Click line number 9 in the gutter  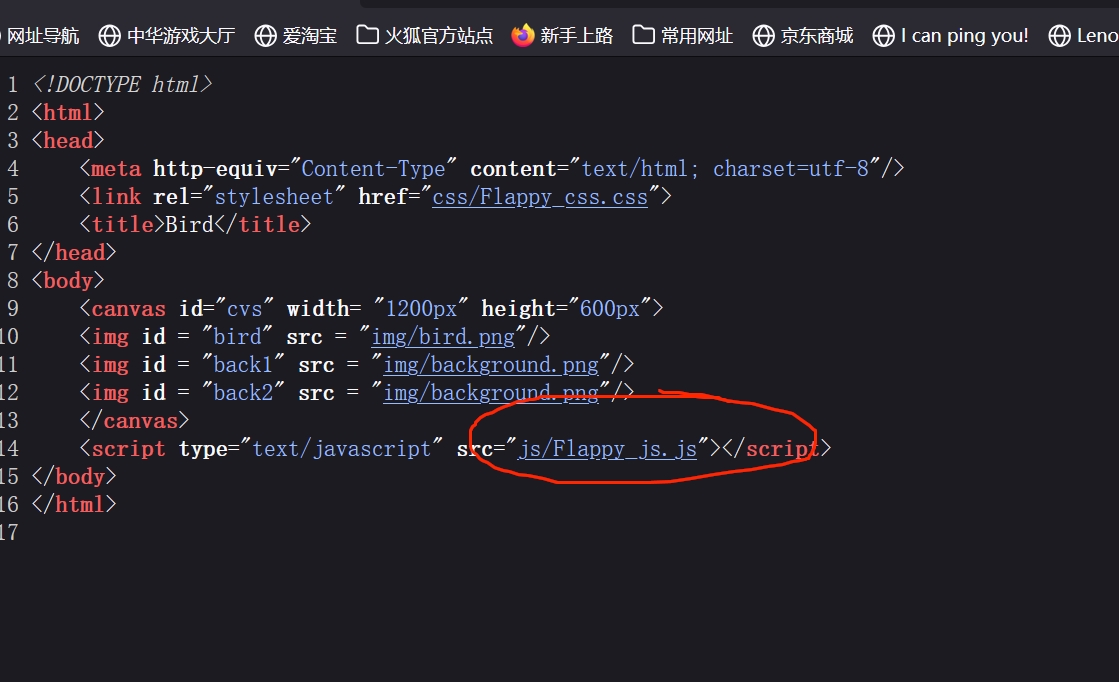point(12,309)
